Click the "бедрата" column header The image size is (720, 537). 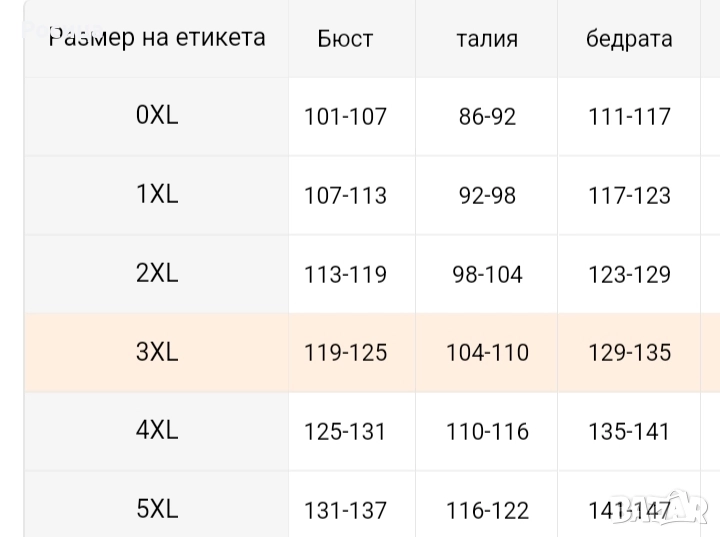click(x=629, y=39)
